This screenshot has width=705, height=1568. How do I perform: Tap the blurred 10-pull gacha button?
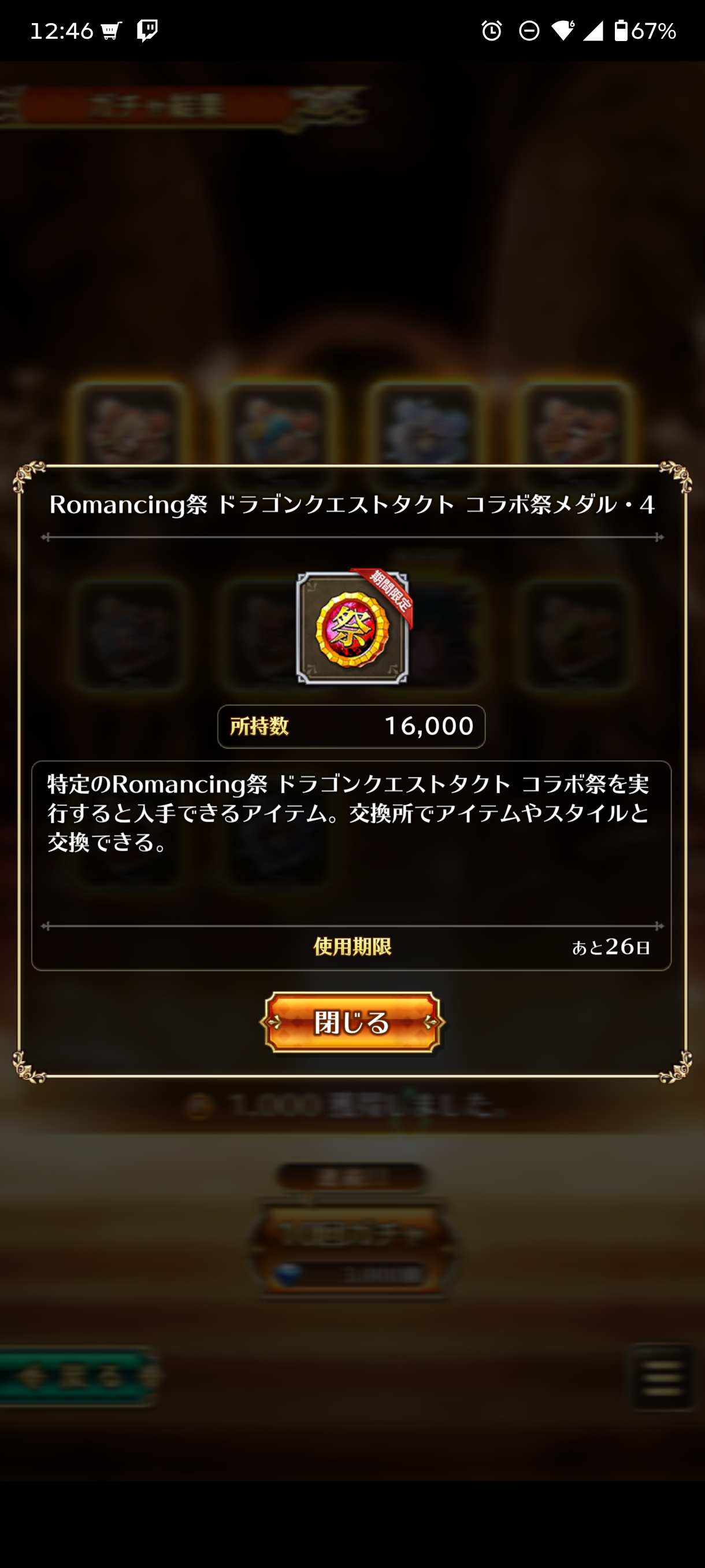[352, 1249]
